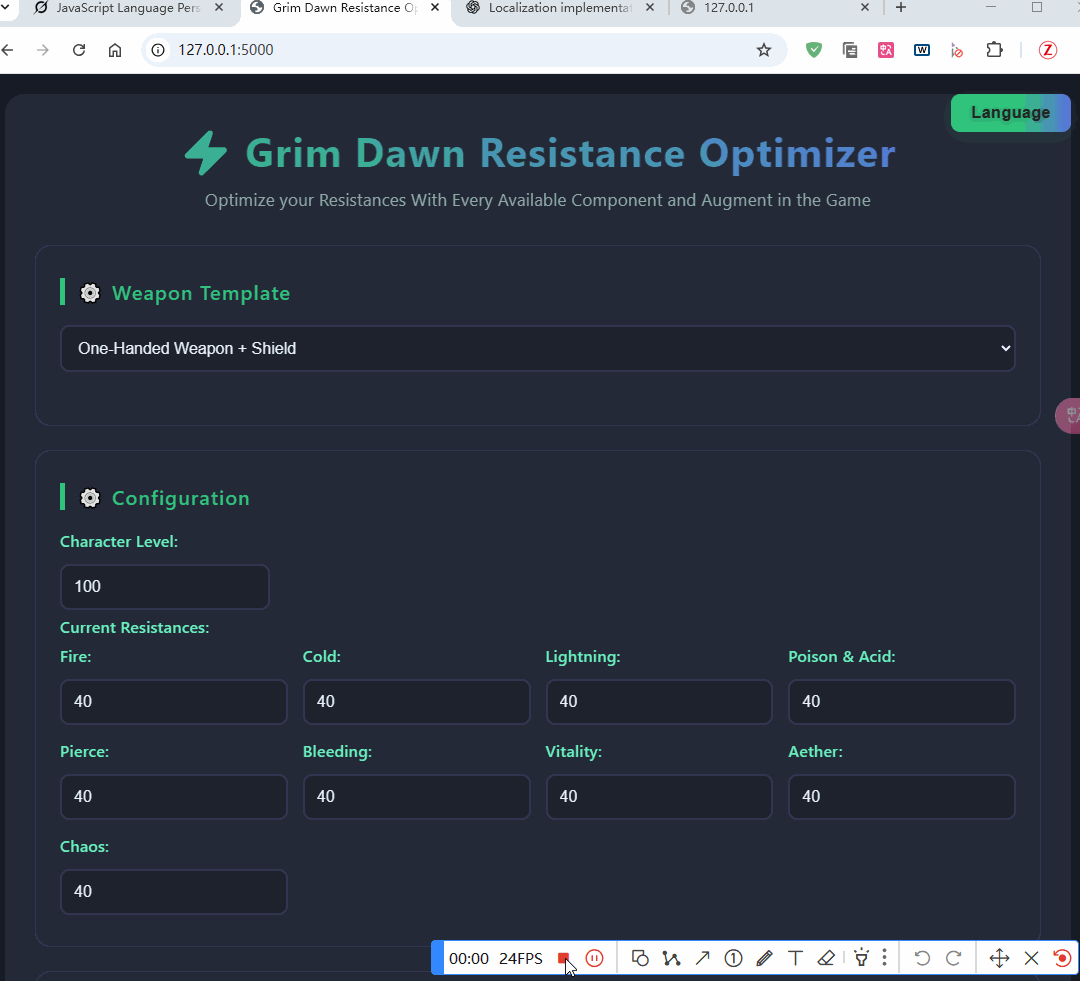
Task: Click the lightning bolt title icon
Action: pos(206,153)
